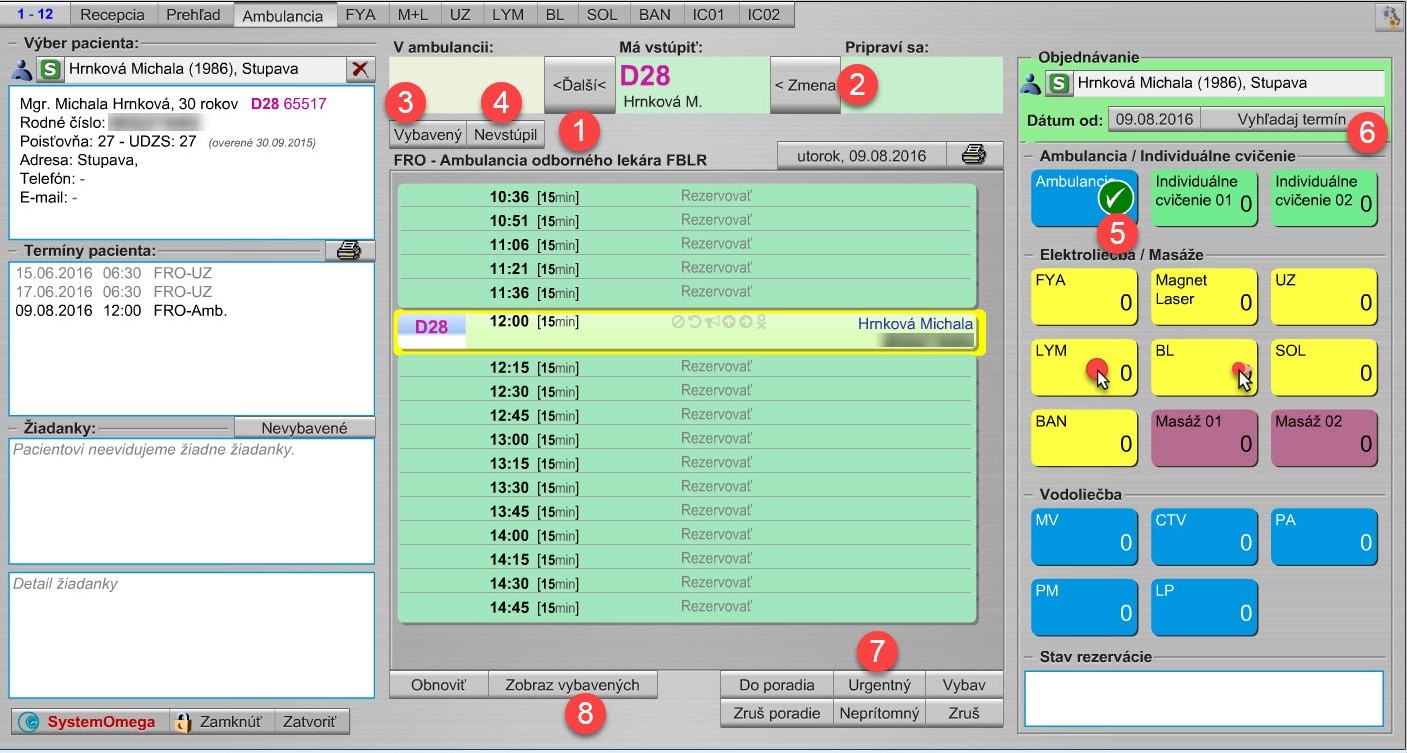Toggle the Nevybavené filter in Žiadanky
This screenshot has height=753, width=1407.
coord(304,426)
